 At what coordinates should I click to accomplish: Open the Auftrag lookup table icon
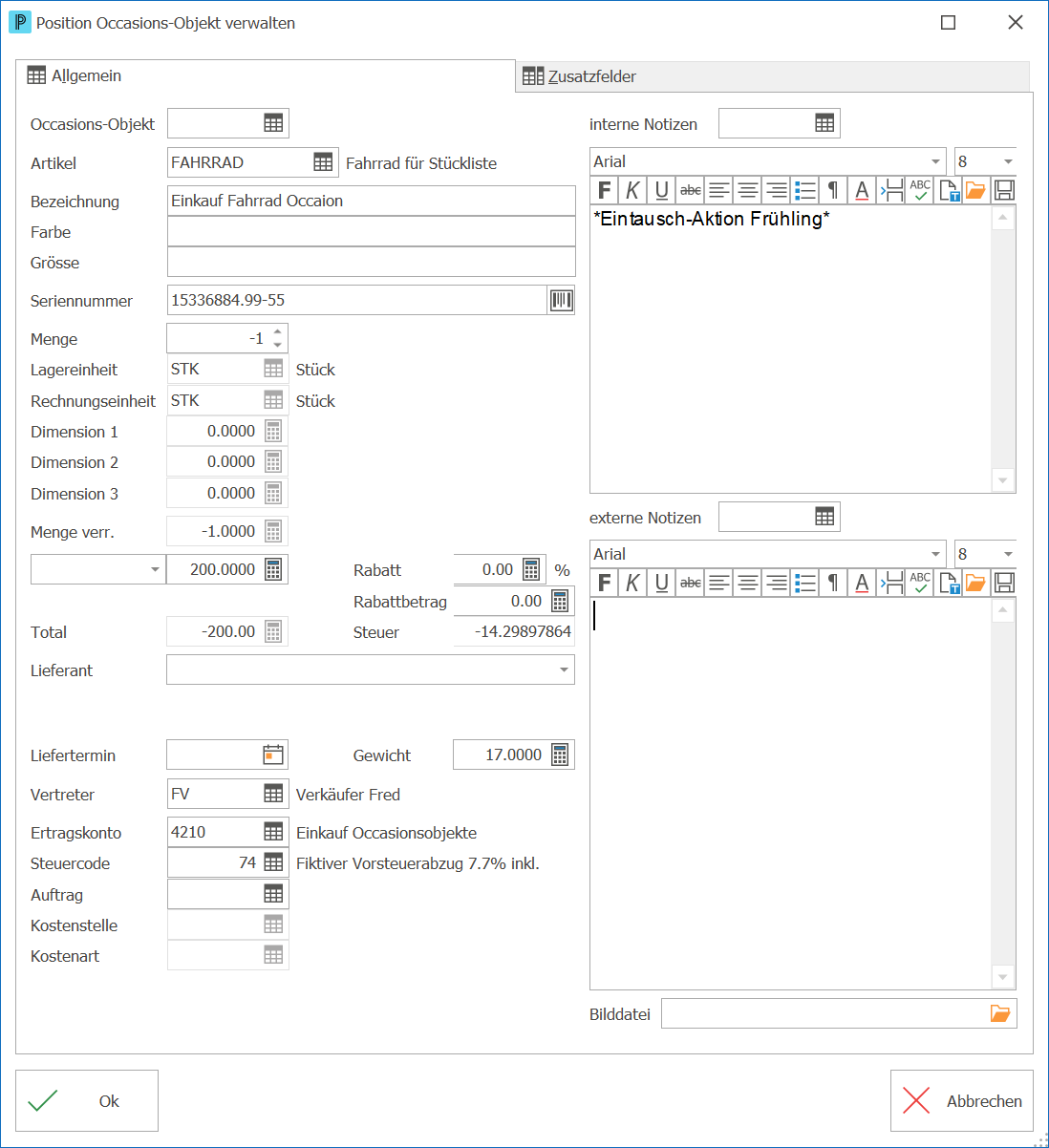[273, 894]
